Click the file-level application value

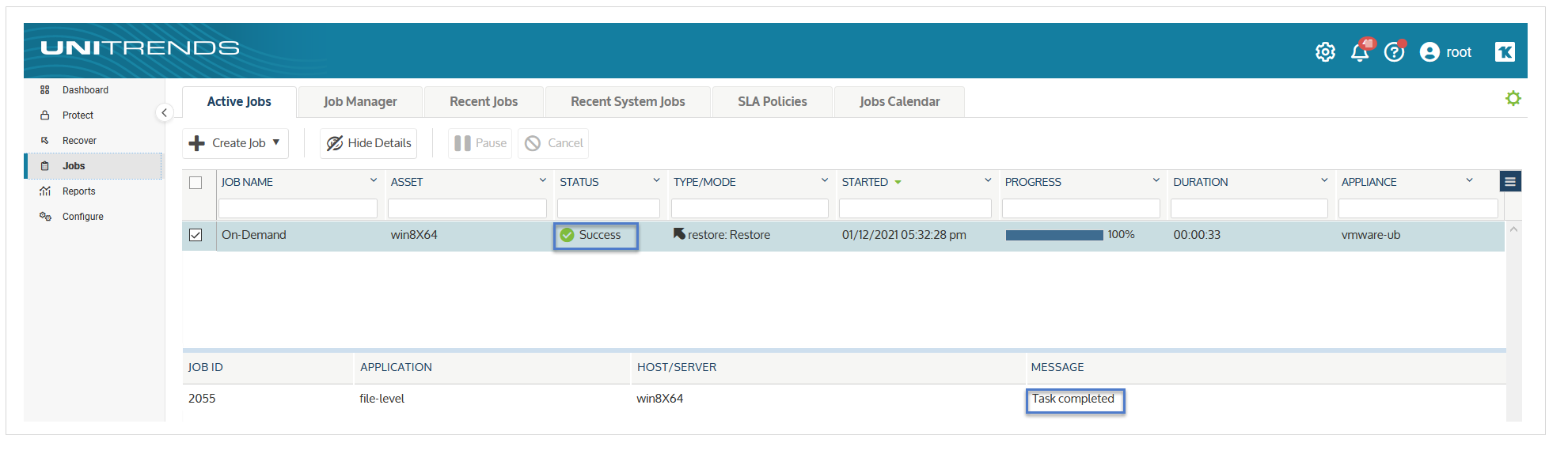(x=382, y=399)
